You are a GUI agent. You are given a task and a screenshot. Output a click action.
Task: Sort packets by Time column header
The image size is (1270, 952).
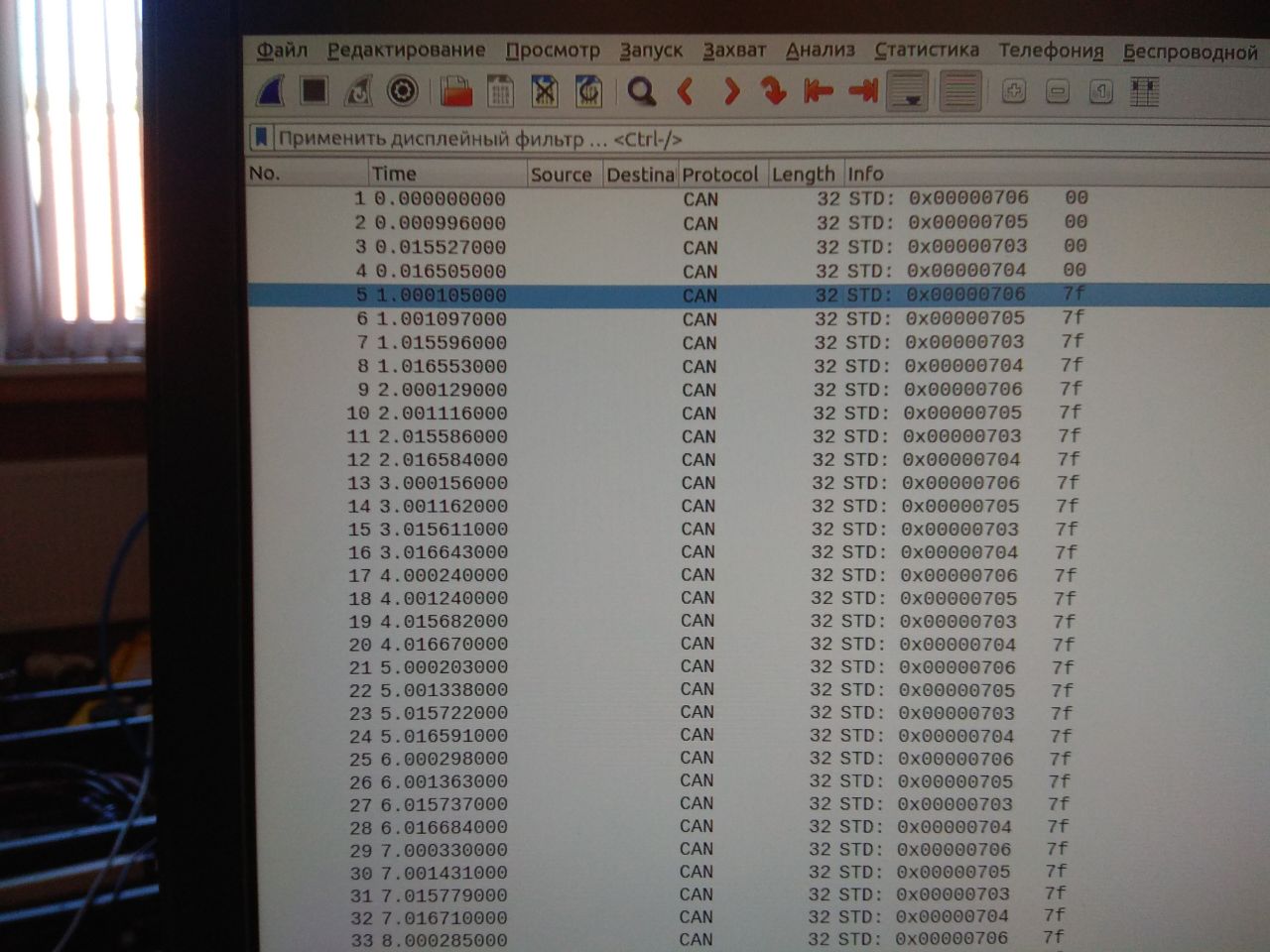pos(446,174)
